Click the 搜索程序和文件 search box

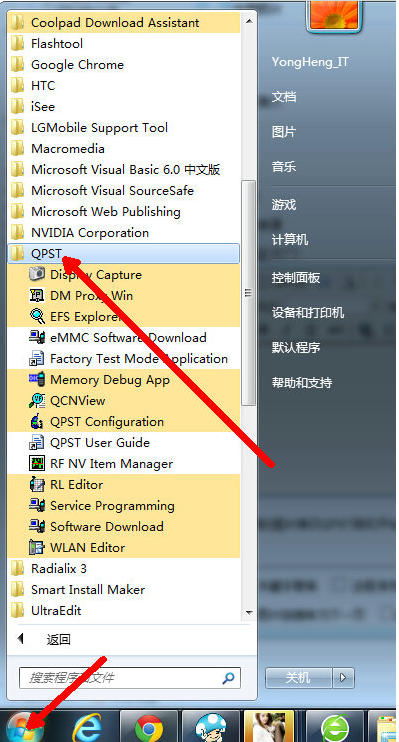(x=130, y=678)
